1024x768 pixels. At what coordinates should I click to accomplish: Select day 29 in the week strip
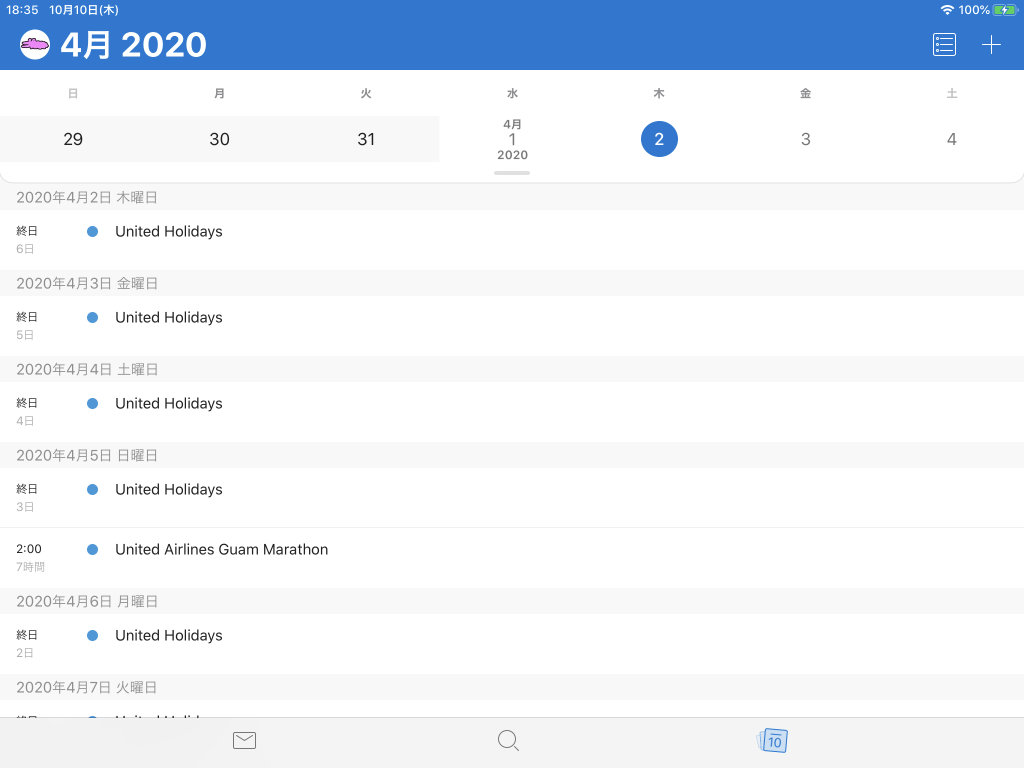click(73, 139)
